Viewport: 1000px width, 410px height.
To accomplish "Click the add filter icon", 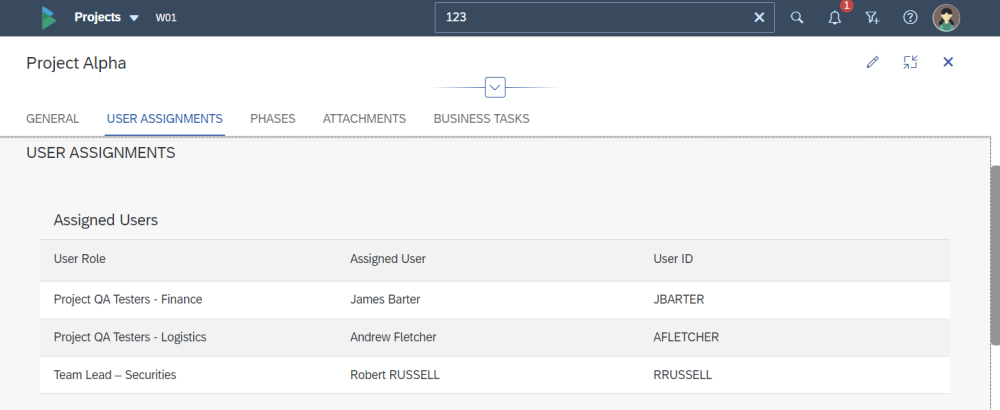I will [872, 18].
